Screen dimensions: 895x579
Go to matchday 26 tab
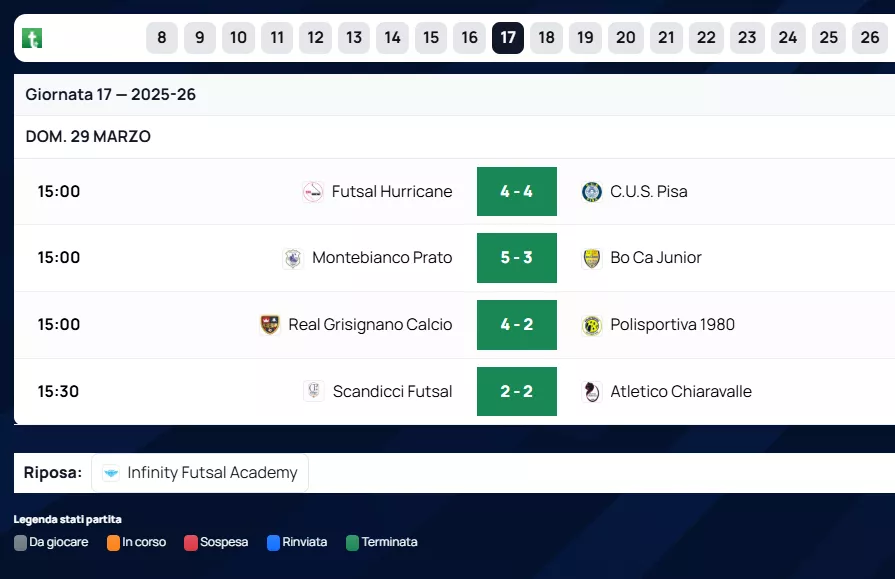coord(870,38)
